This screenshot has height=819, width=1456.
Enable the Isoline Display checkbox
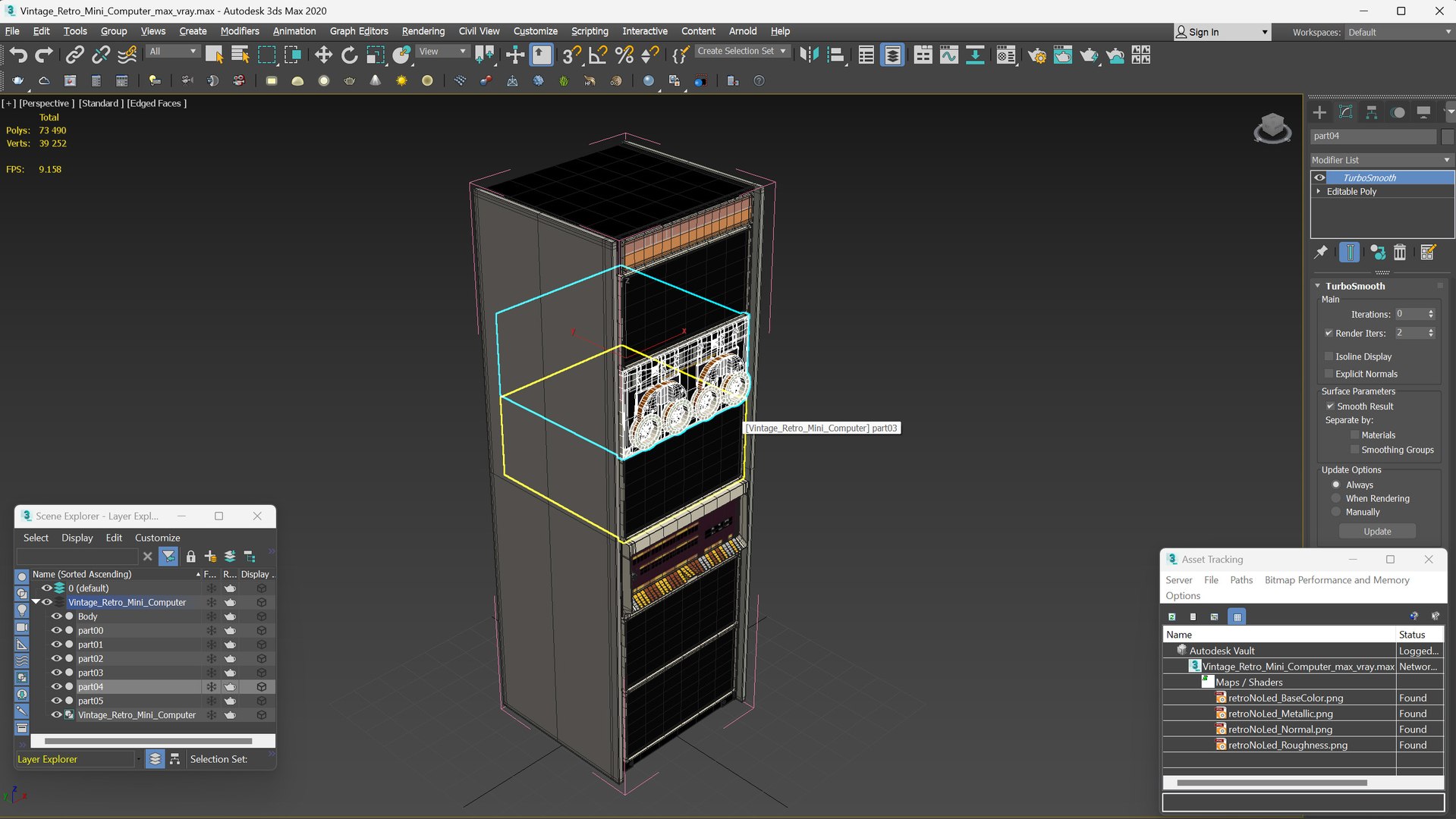1329,356
